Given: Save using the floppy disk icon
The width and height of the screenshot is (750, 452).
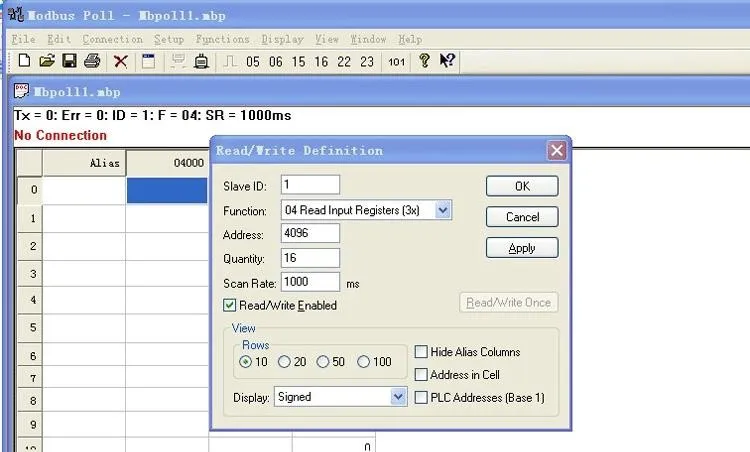Looking at the screenshot, I should pyautogui.click(x=70, y=61).
